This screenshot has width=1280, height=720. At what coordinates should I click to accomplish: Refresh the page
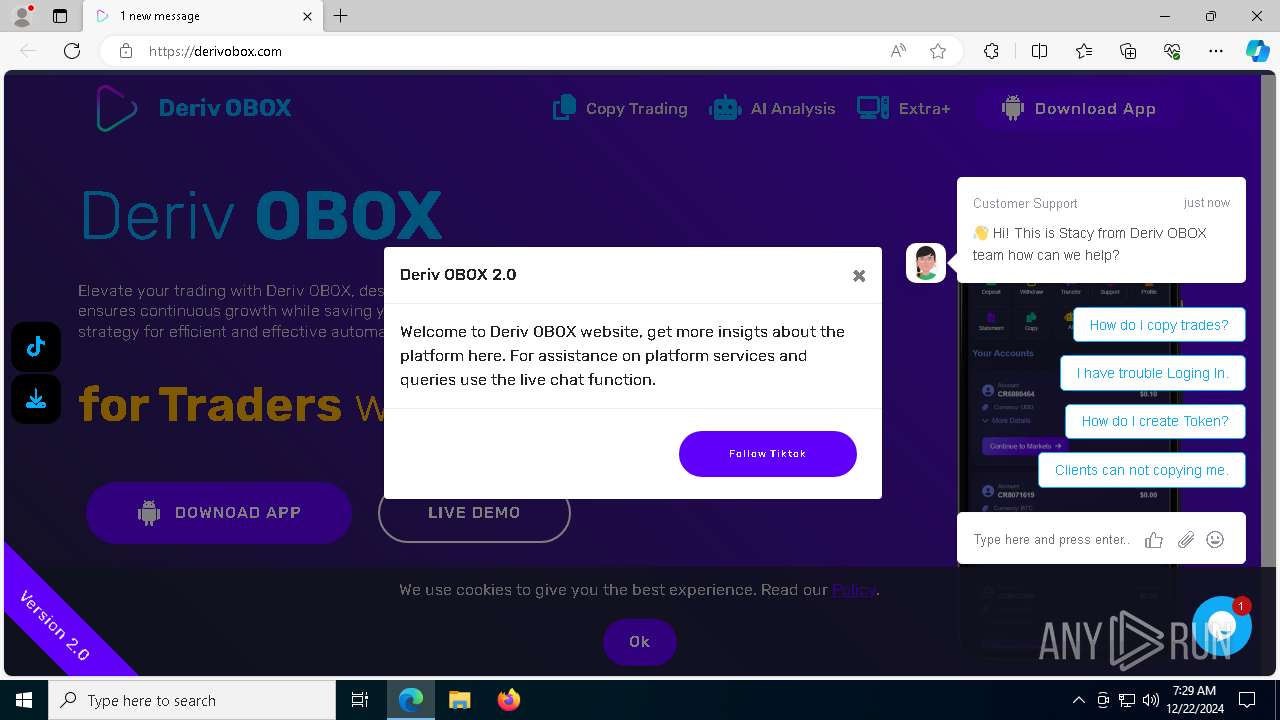pyautogui.click(x=72, y=51)
